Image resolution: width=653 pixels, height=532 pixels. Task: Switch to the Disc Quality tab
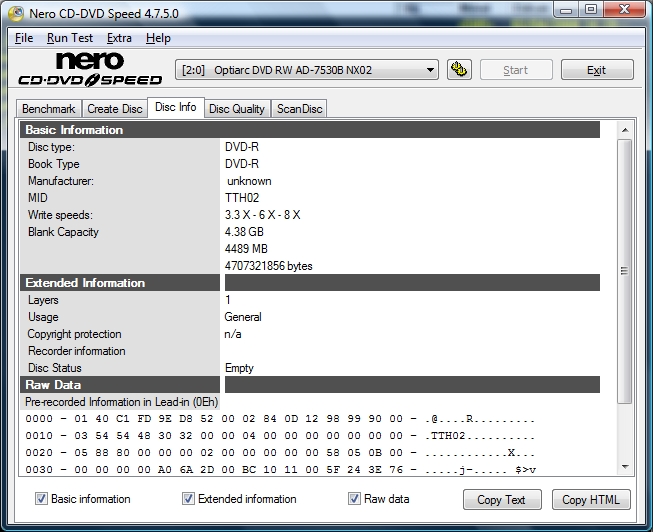pyautogui.click(x=237, y=109)
